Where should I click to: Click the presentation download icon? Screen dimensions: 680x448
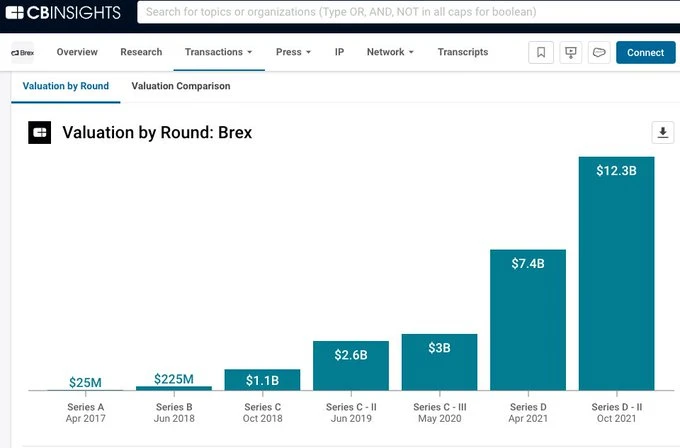570,52
